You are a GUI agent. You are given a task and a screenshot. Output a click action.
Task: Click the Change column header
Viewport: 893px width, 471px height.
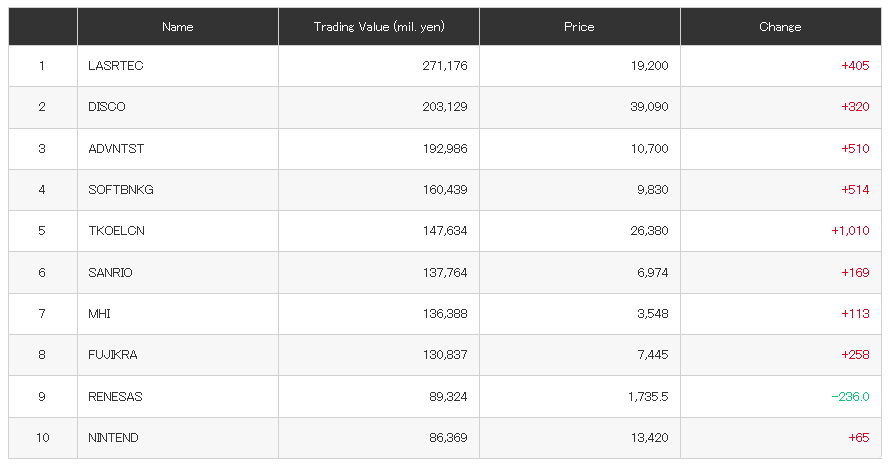point(781,27)
